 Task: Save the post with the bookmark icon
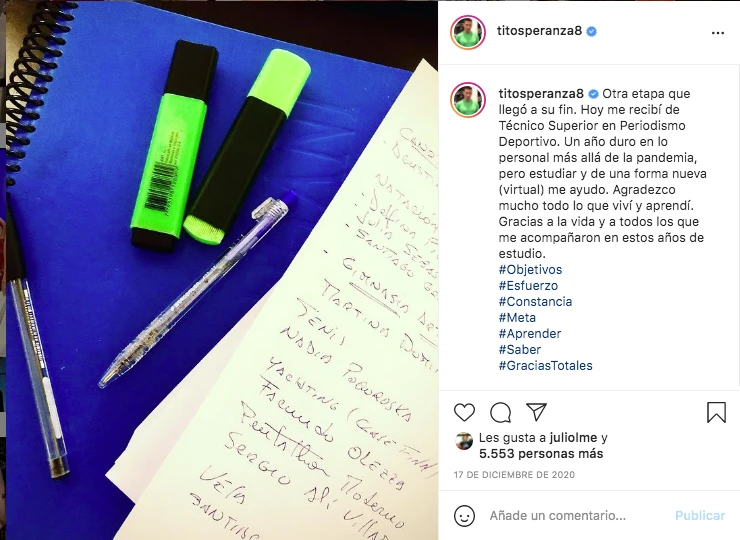(716, 412)
